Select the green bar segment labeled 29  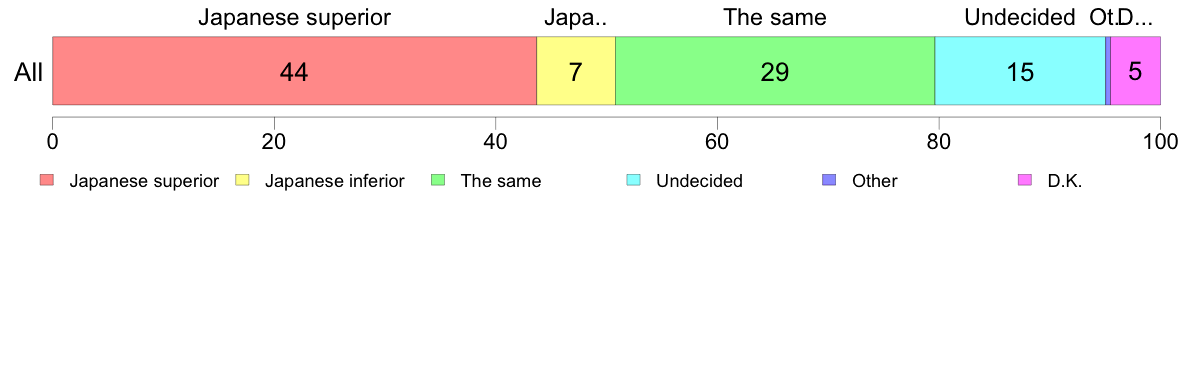[x=775, y=70]
